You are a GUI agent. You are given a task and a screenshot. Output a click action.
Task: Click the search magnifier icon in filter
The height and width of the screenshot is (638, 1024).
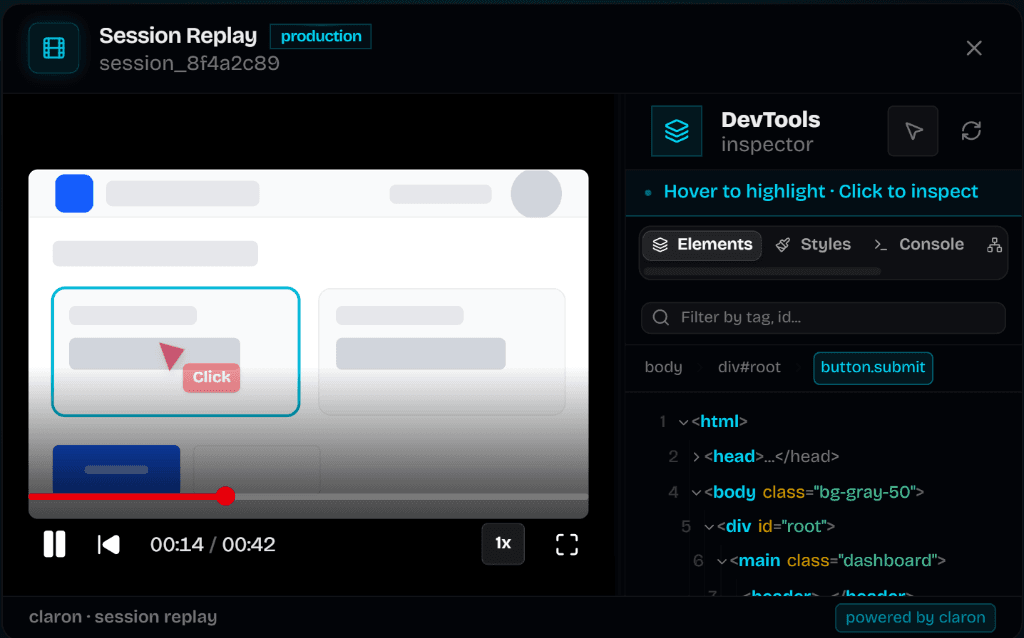(x=661, y=318)
